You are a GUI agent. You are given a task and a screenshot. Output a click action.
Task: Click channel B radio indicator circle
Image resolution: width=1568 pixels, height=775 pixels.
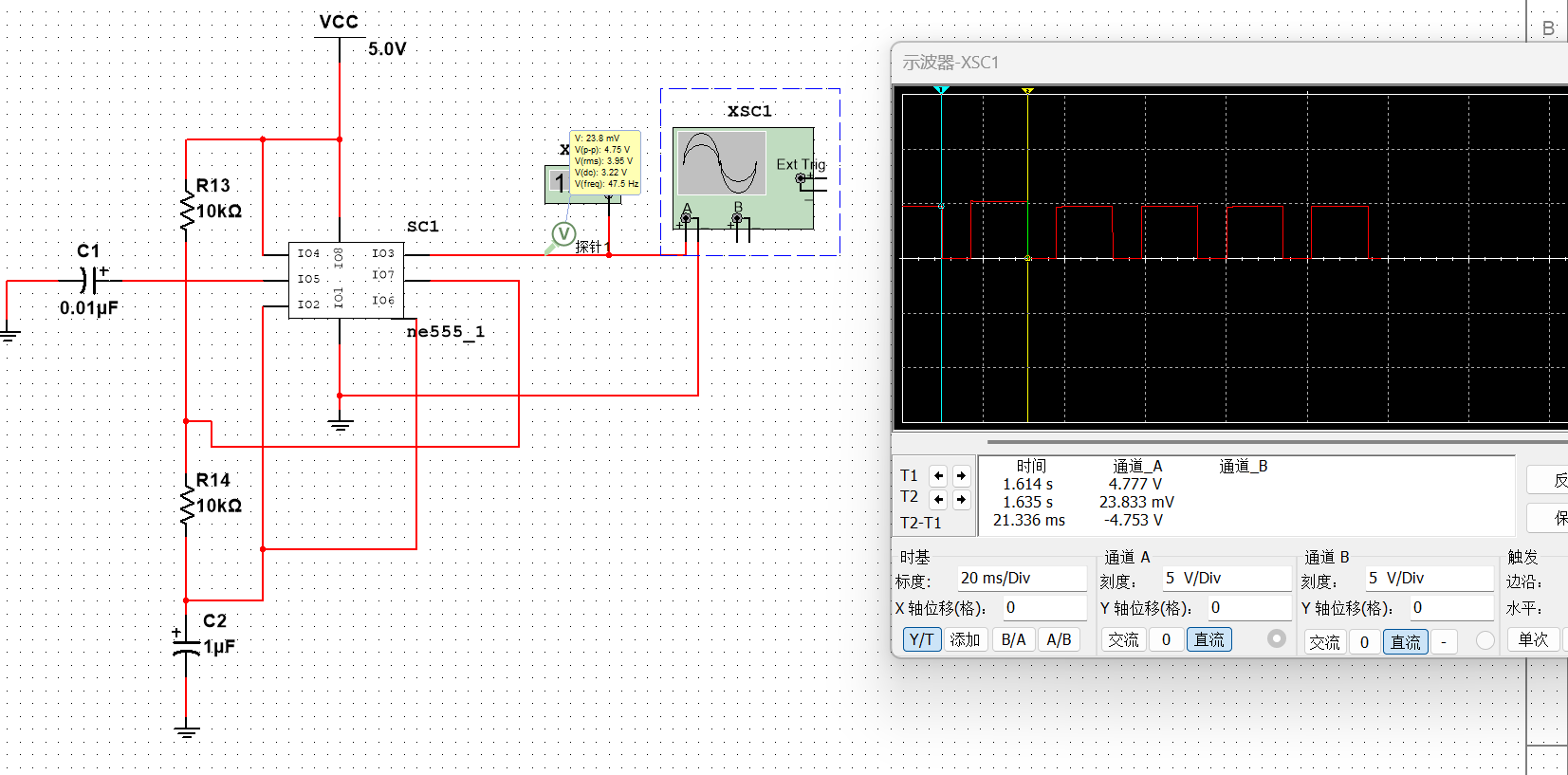tap(1485, 641)
